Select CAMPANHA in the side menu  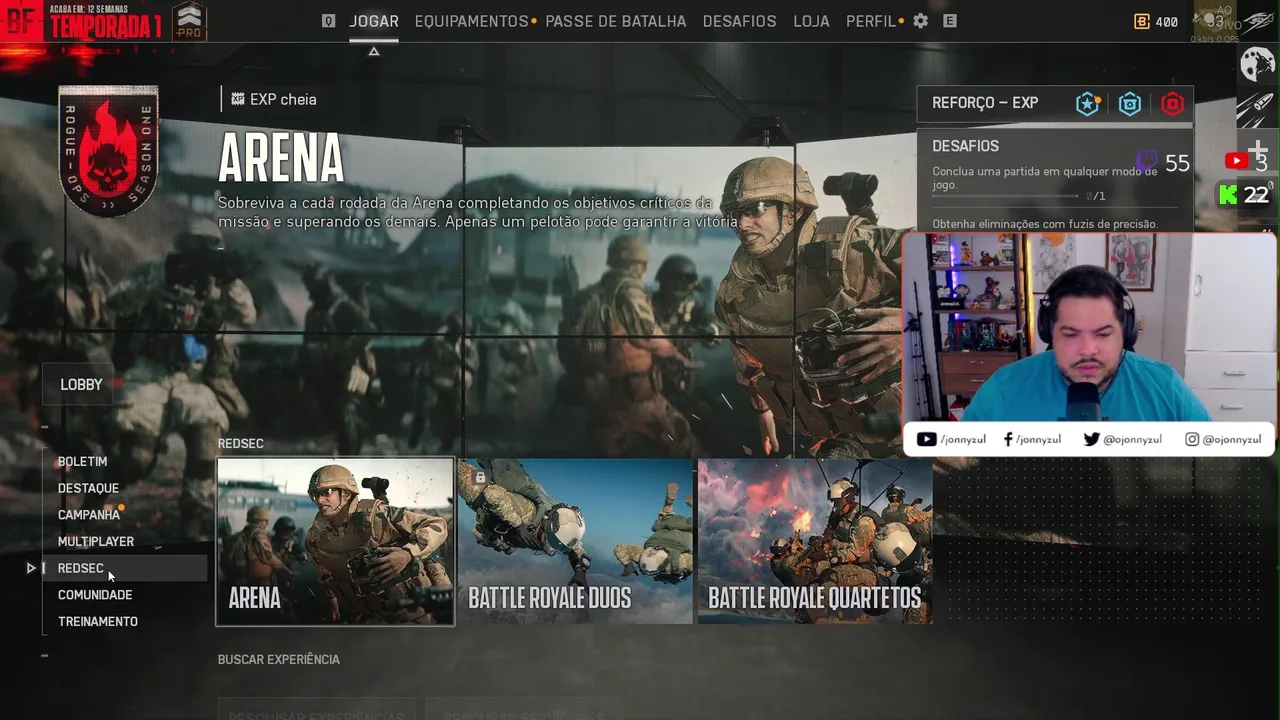click(x=88, y=515)
